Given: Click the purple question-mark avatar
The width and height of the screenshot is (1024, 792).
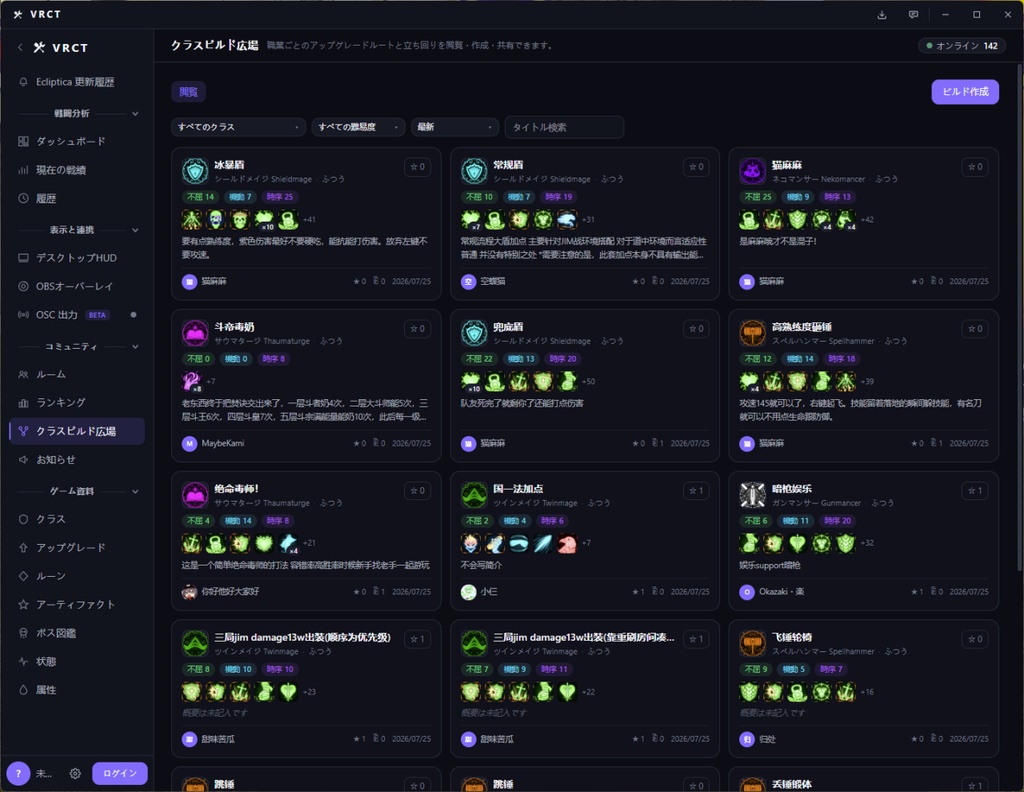Looking at the screenshot, I should 18,773.
